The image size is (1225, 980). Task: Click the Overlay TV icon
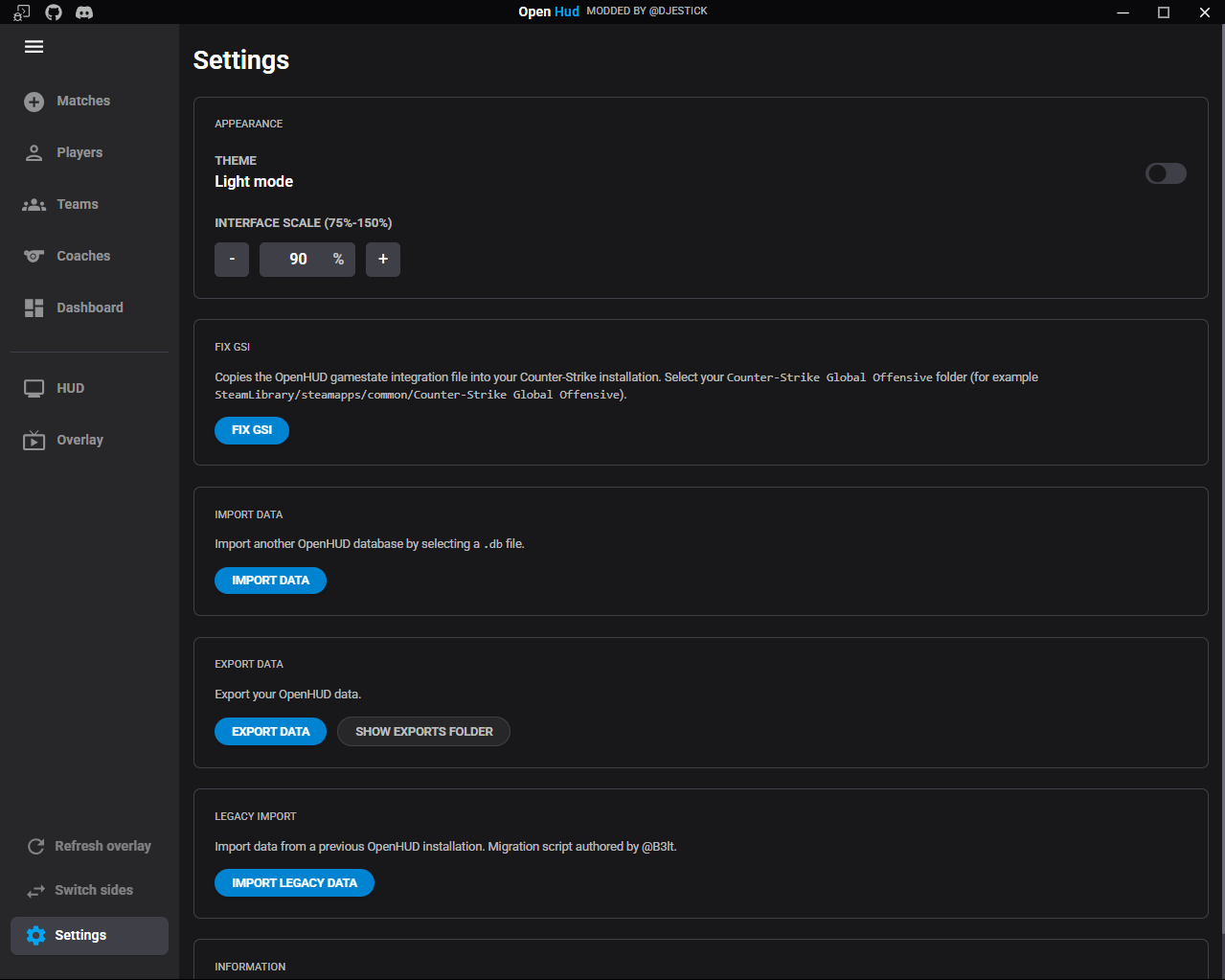[34, 440]
